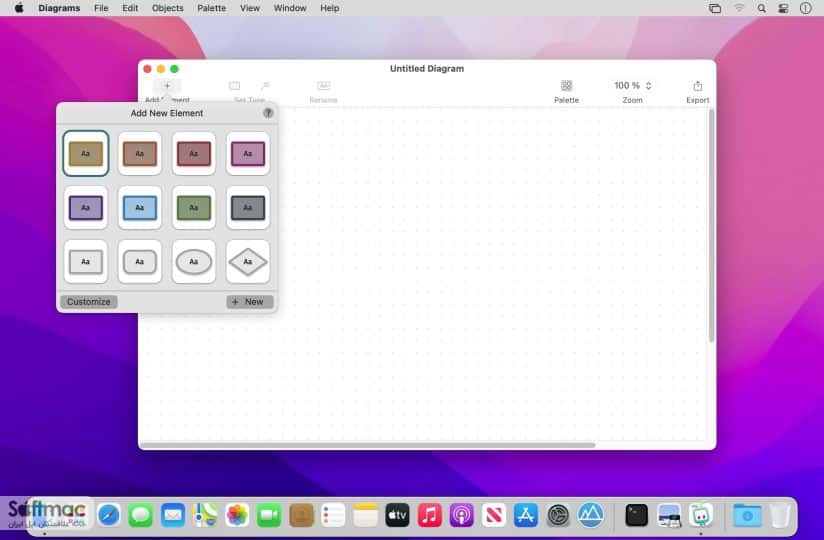
Task: Click the Export share icon
Action: pyautogui.click(x=697, y=86)
